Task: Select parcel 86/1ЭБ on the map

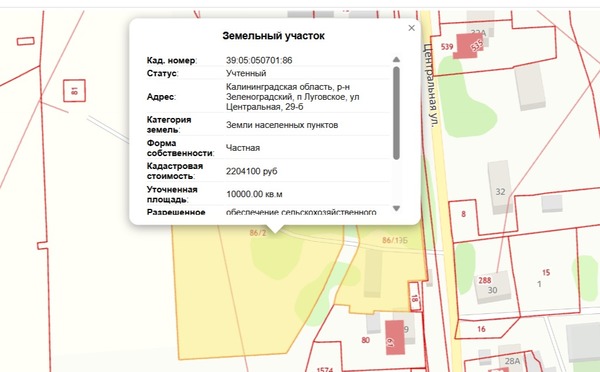Action: pos(395,240)
